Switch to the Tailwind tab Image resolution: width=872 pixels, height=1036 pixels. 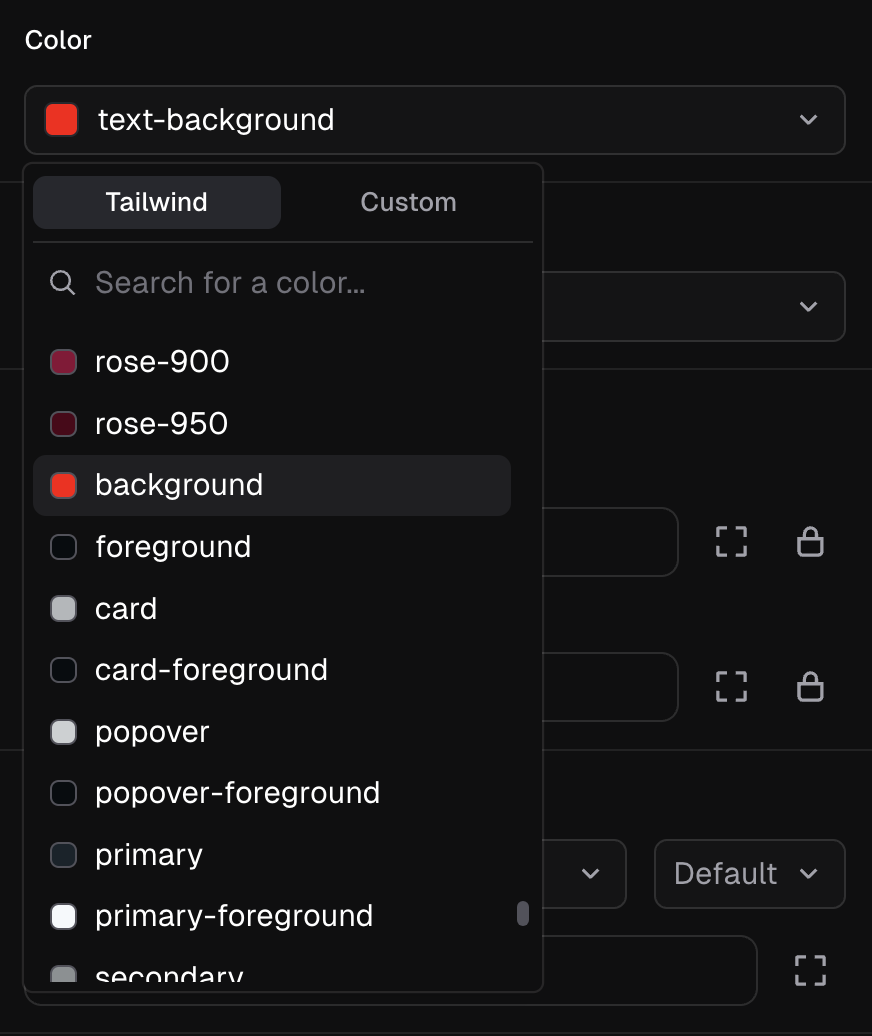click(x=157, y=202)
